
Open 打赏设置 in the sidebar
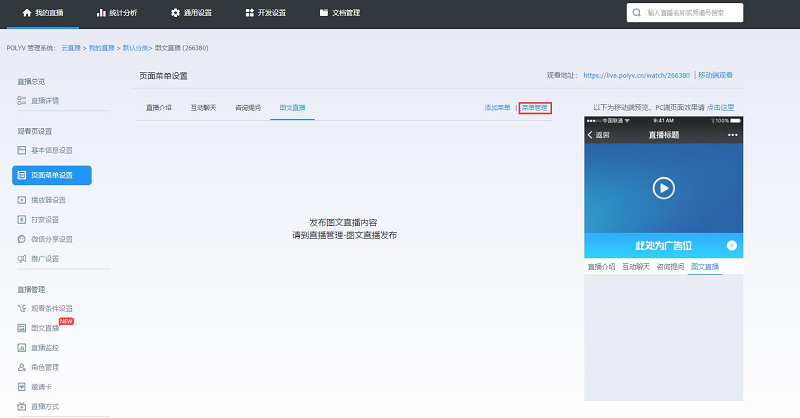pyautogui.click(x=45, y=219)
